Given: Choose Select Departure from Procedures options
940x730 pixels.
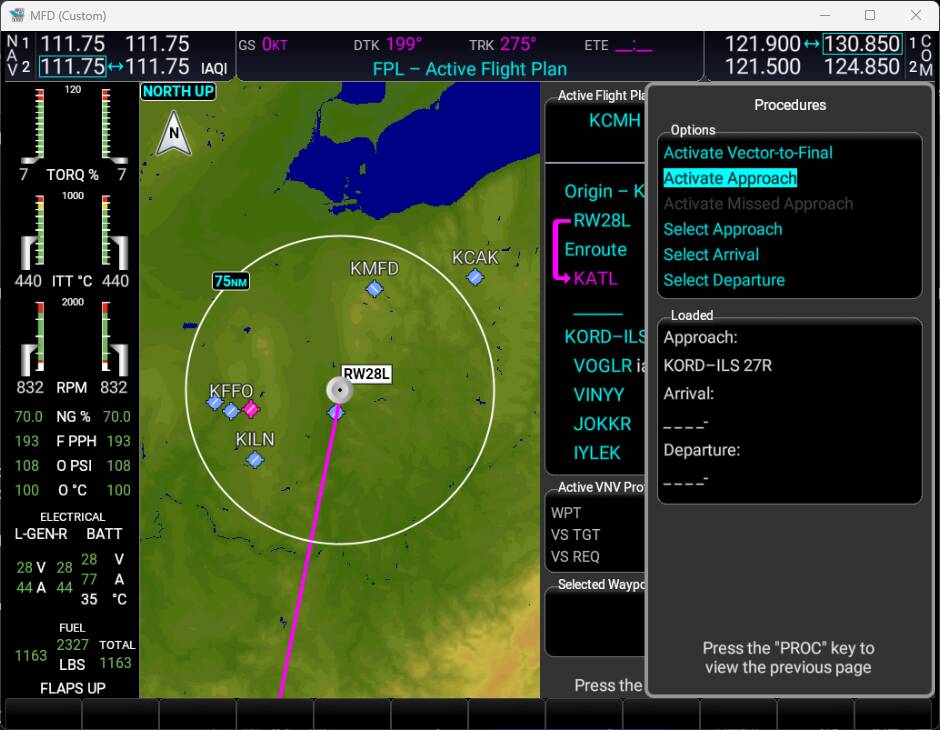Looking at the screenshot, I should pyautogui.click(x=723, y=280).
